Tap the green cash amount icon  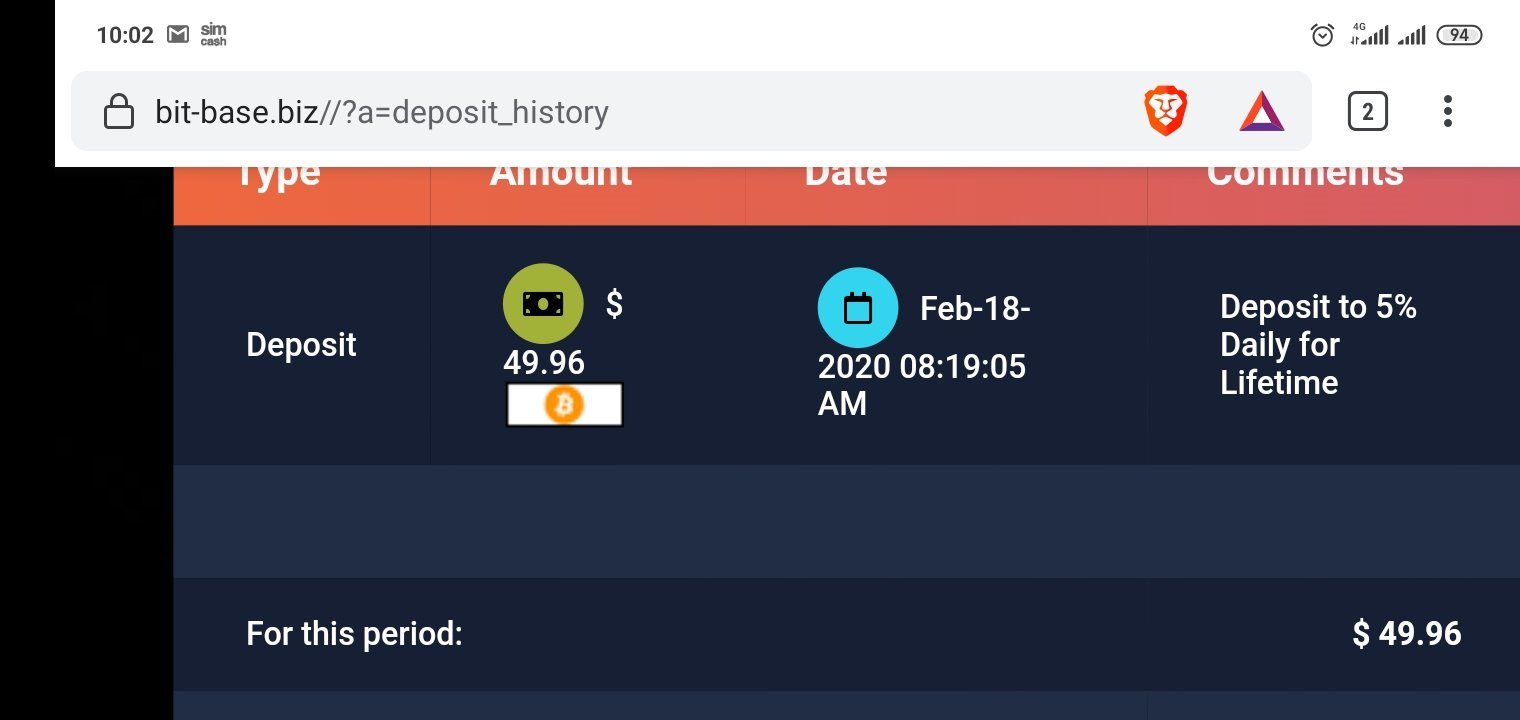click(x=543, y=303)
